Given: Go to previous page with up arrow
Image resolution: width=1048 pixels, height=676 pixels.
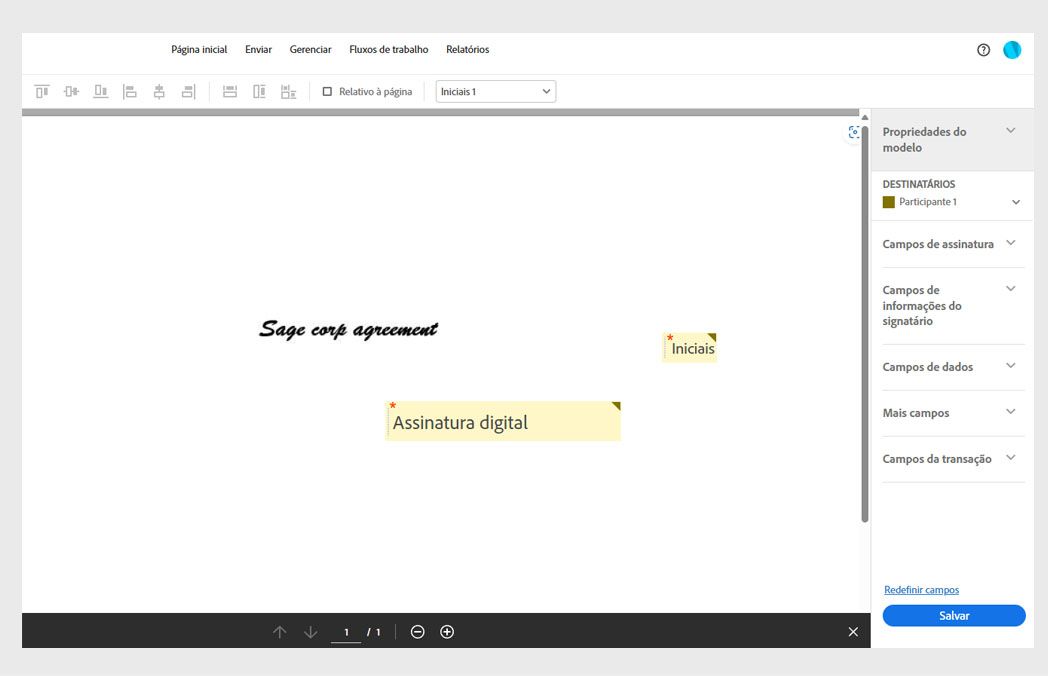Looking at the screenshot, I should pos(279,632).
